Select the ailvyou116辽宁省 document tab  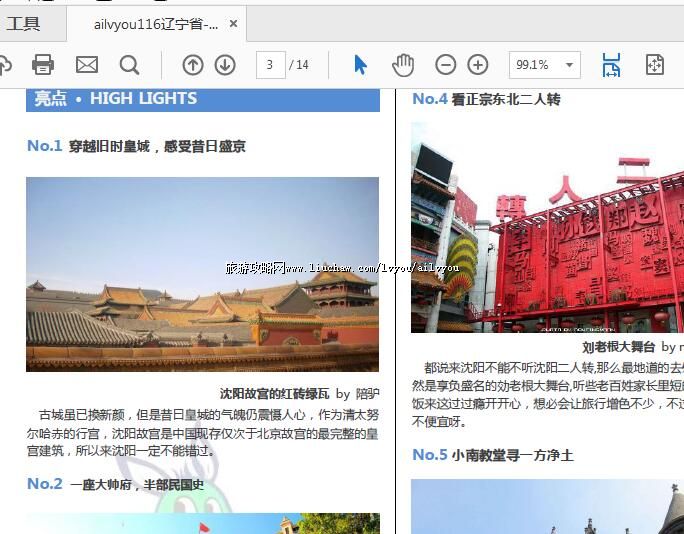155,24
